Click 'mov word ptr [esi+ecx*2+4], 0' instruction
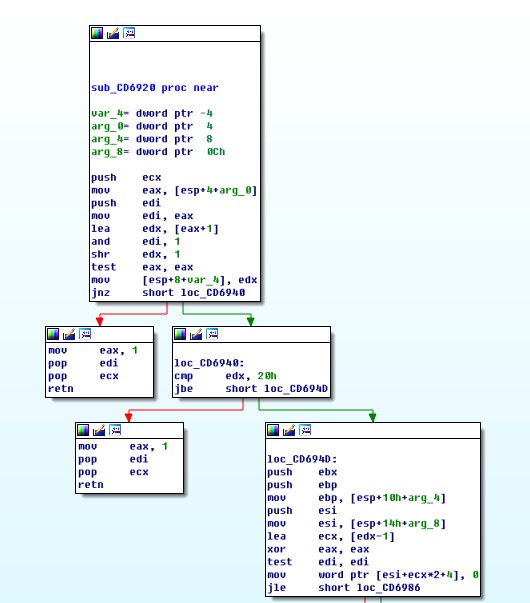Viewport: 530px width, 603px height. (x=373, y=575)
